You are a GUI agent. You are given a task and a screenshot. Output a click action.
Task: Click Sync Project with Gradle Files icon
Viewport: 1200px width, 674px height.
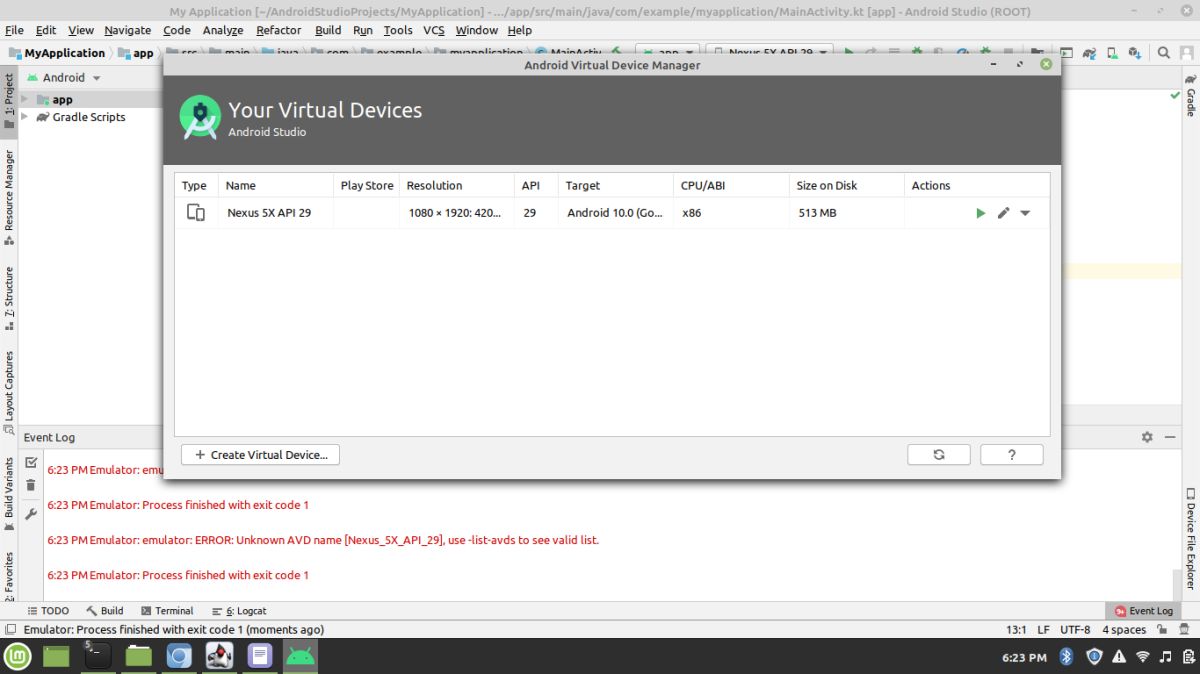point(1090,53)
